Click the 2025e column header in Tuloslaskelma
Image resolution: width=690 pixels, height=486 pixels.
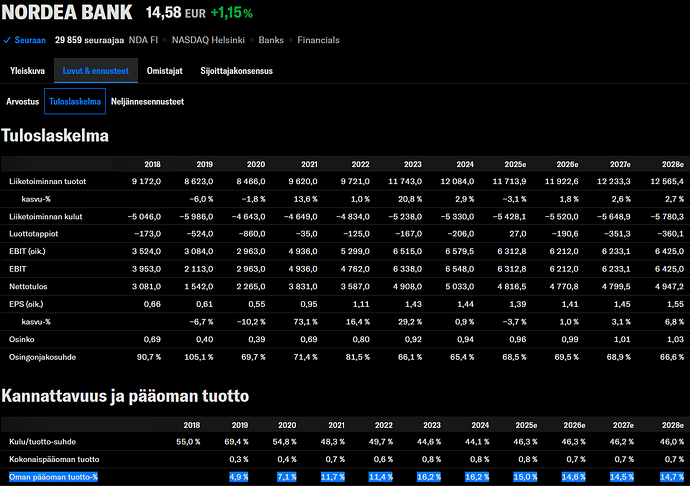point(515,164)
